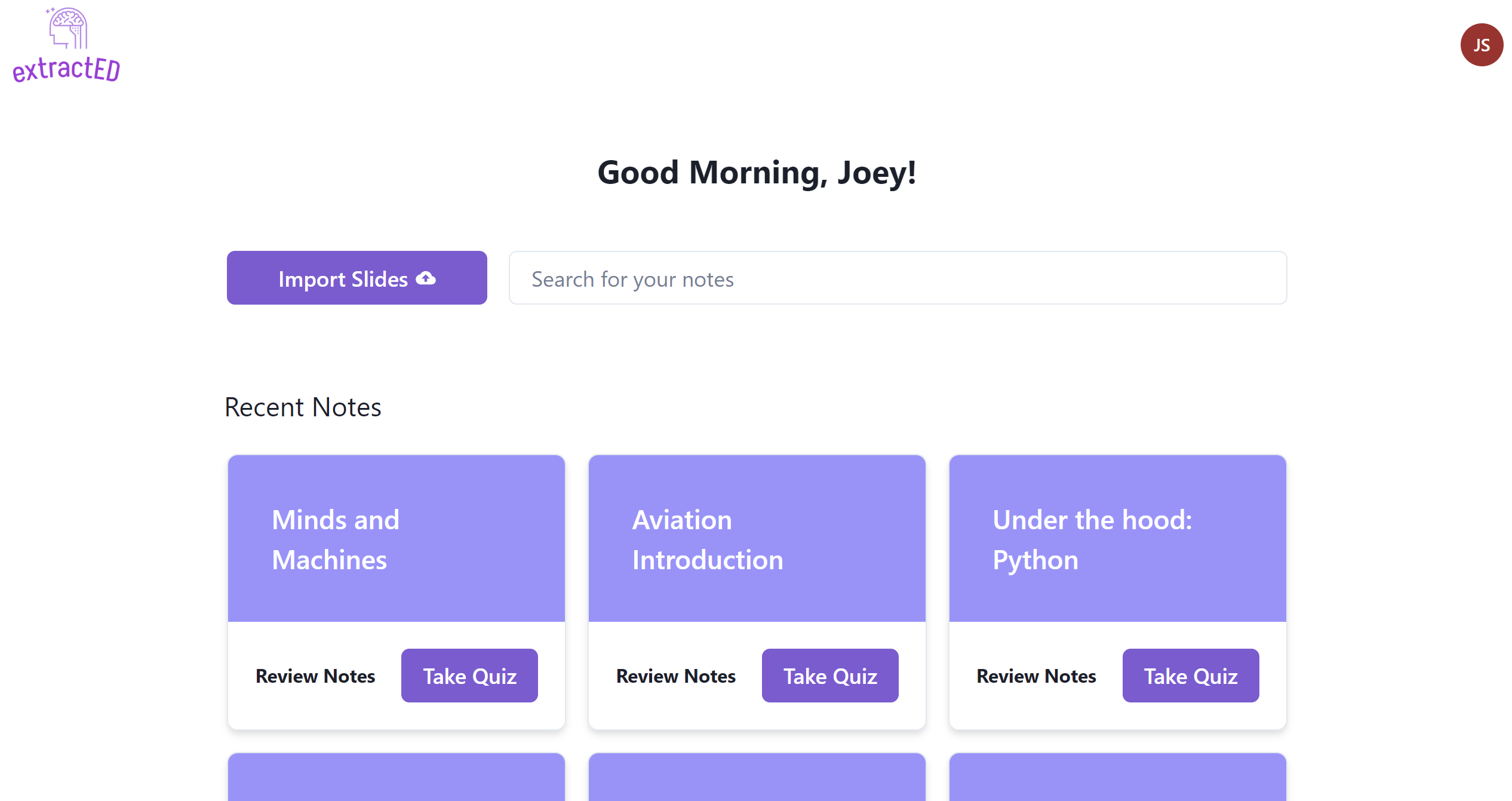Open the Aviation Introduction note card

(757, 539)
